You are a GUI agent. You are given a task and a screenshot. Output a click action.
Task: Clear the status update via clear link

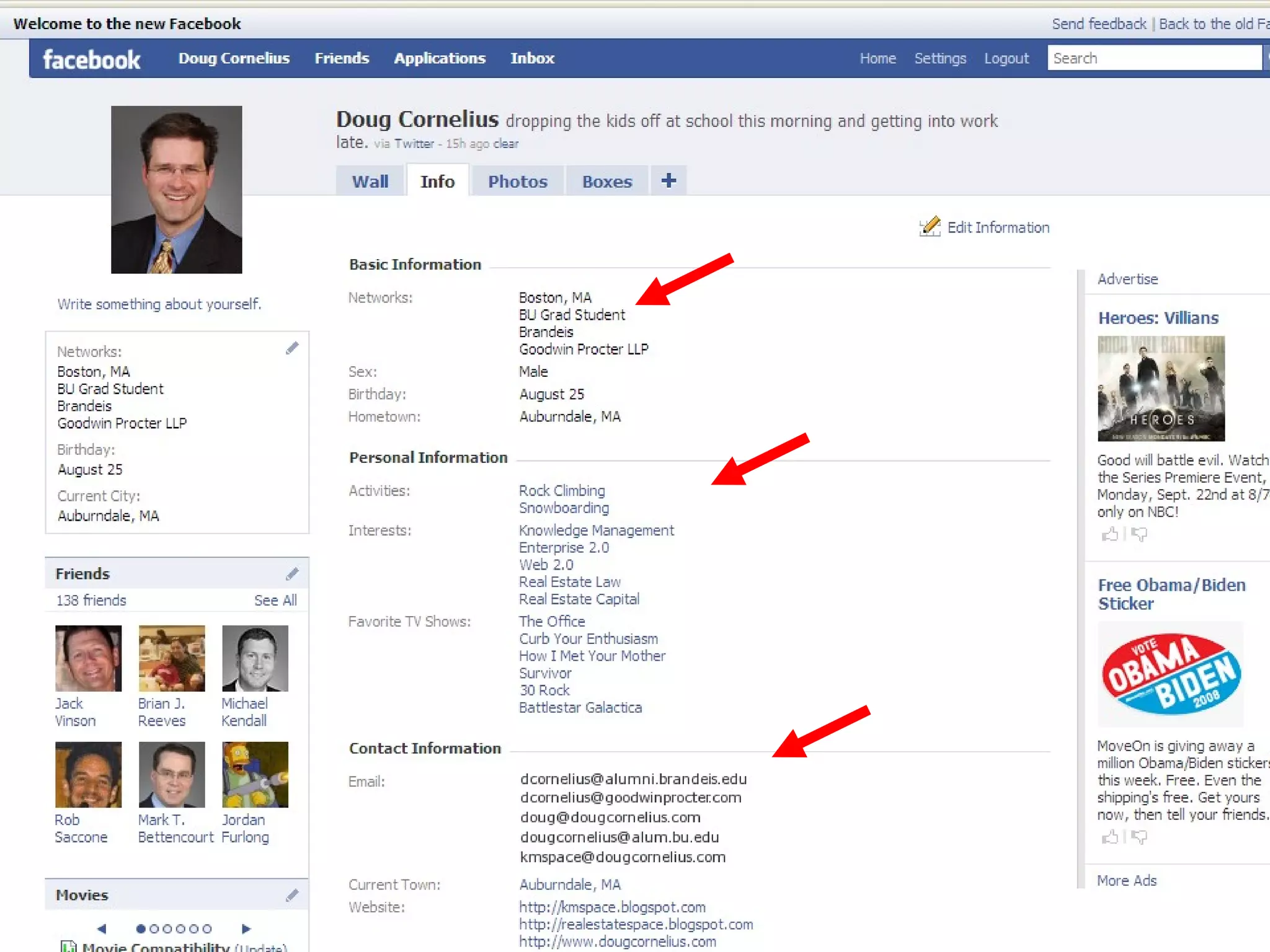505,144
